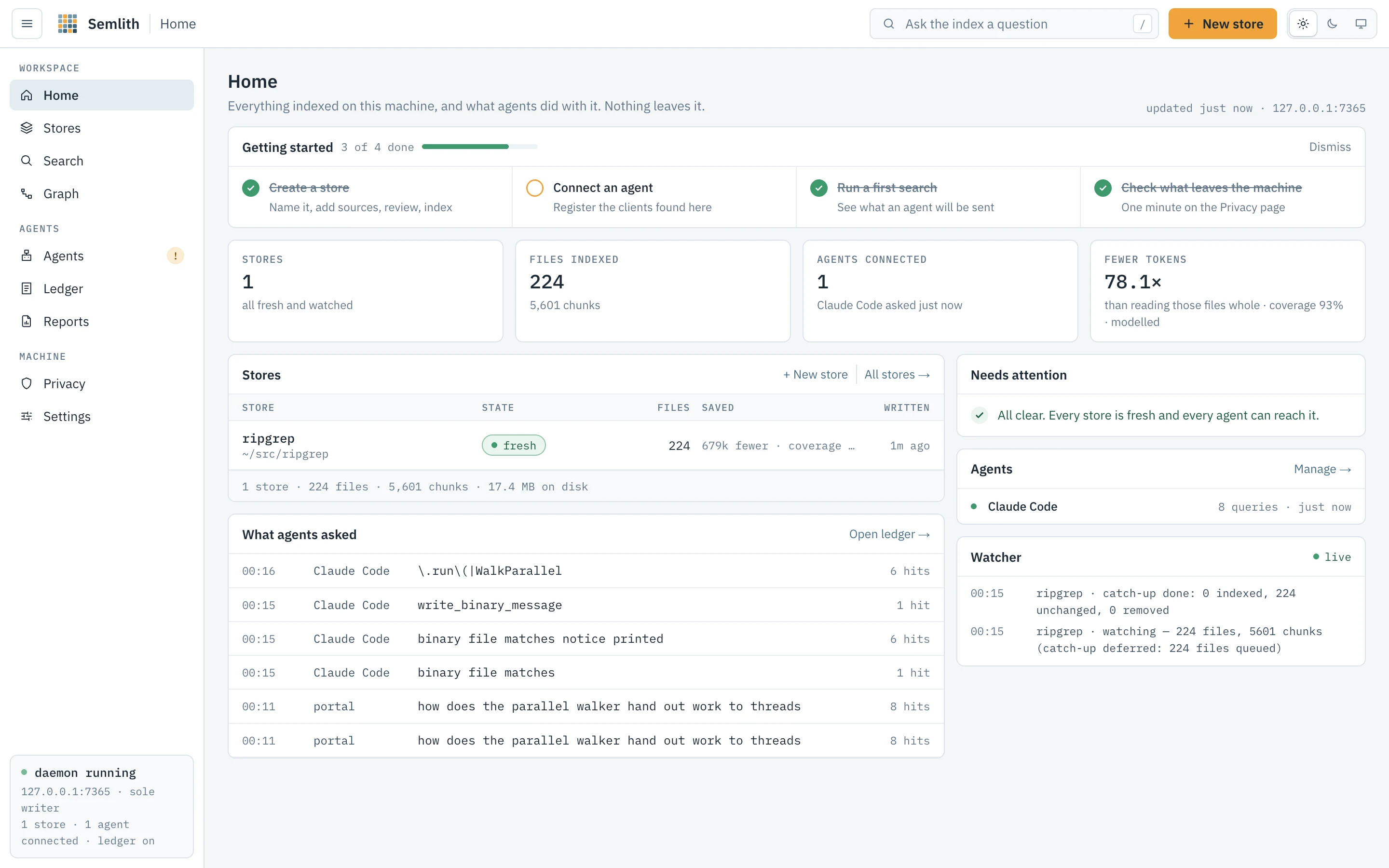
Task: Click the Semlith grid logo
Action: 68,24
